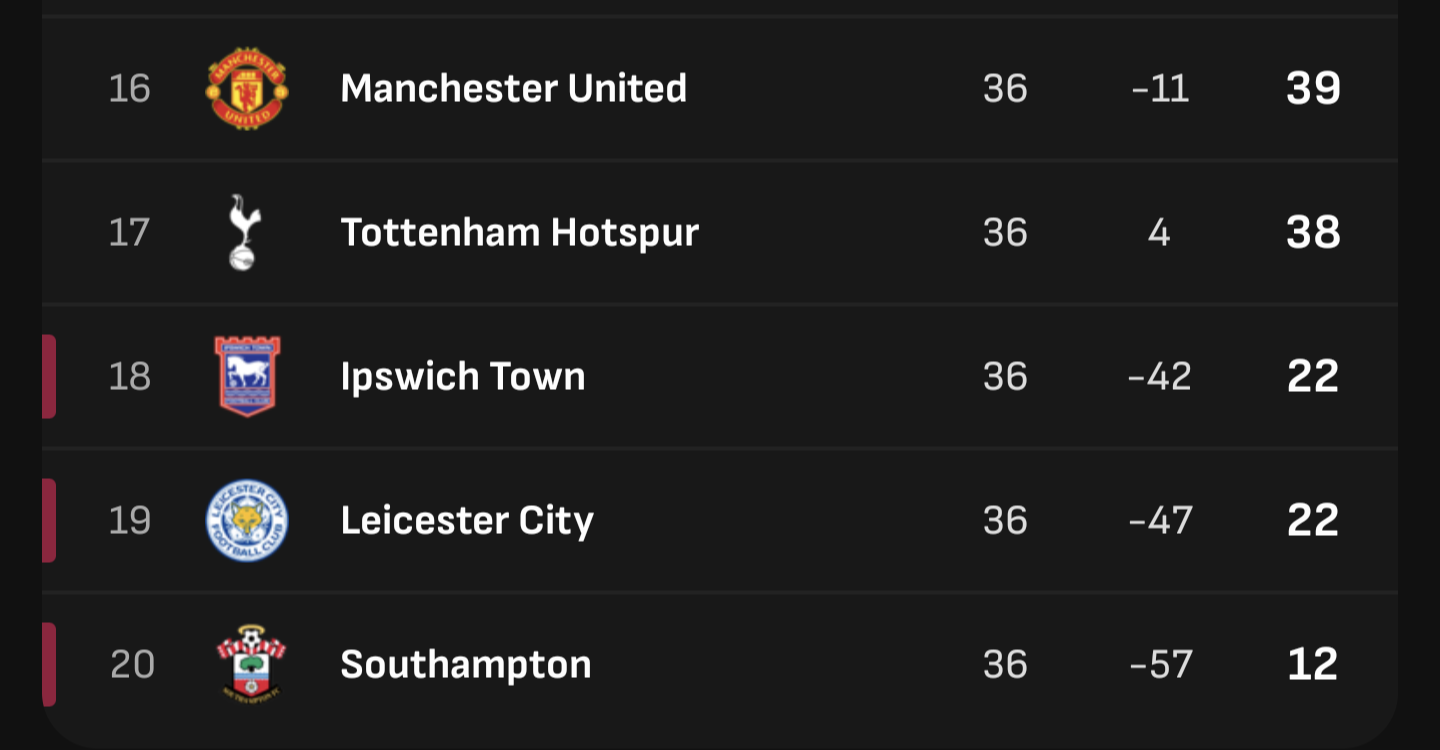Click the relegation marker beside position 18
Viewport: 1440px width, 750px height.
49,376
